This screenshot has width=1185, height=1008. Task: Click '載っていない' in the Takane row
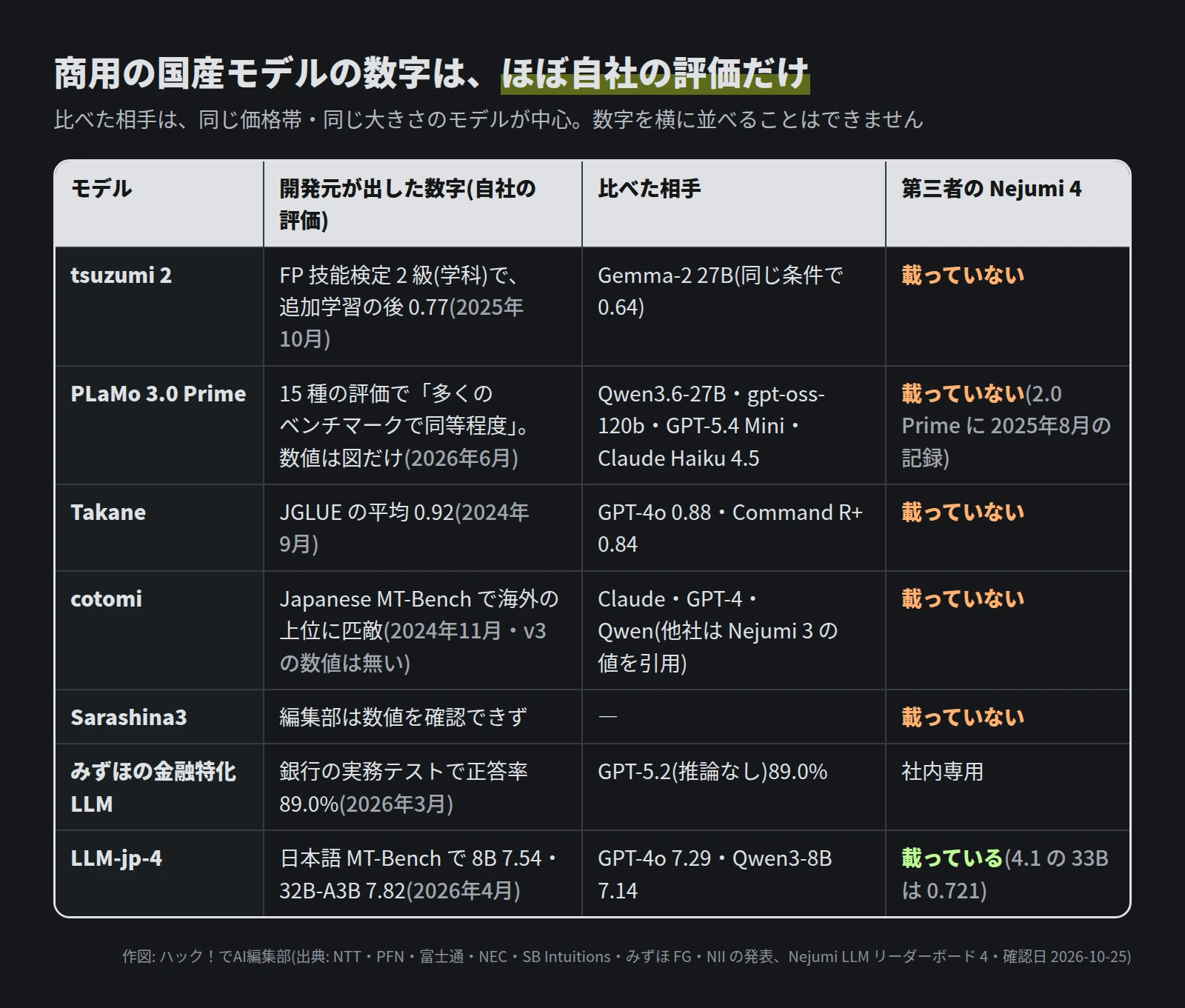(x=963, y=513)
